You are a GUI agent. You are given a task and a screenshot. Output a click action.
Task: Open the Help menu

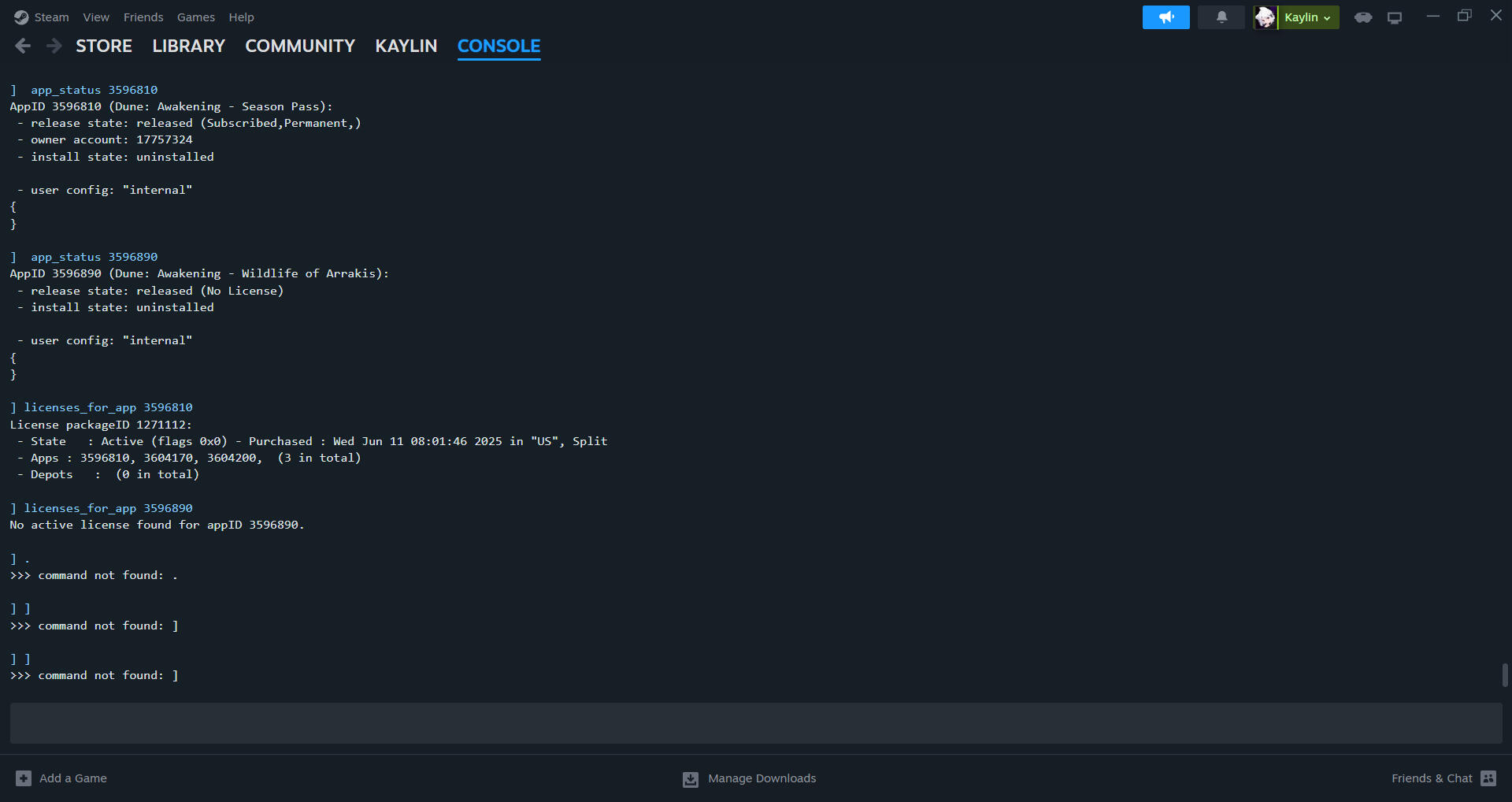(x=241, y=17)
